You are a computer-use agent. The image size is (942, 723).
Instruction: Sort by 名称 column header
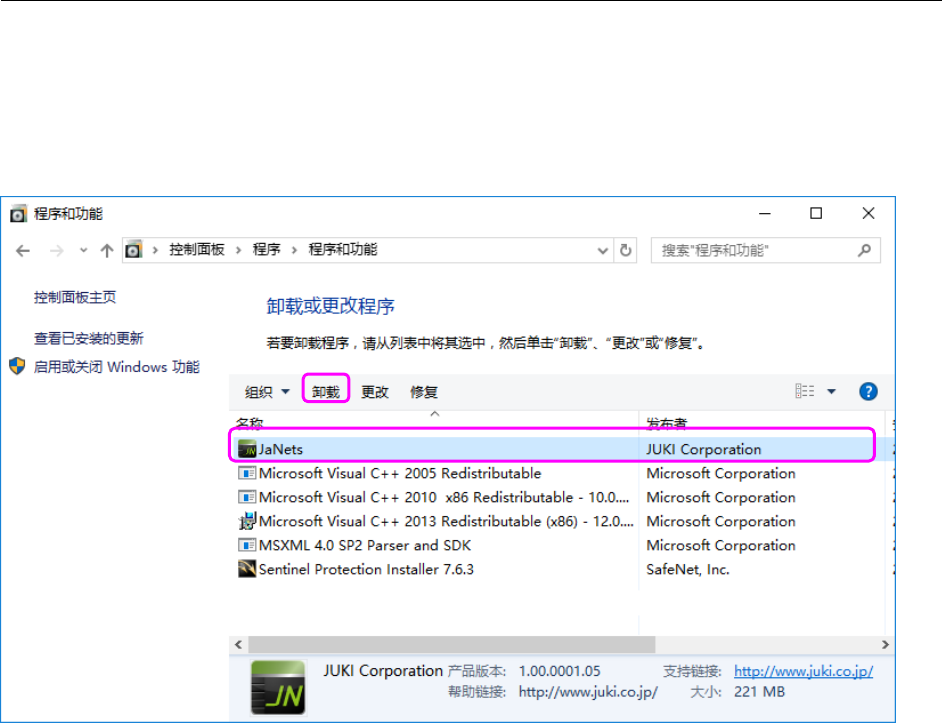click(x=249, y=424)
